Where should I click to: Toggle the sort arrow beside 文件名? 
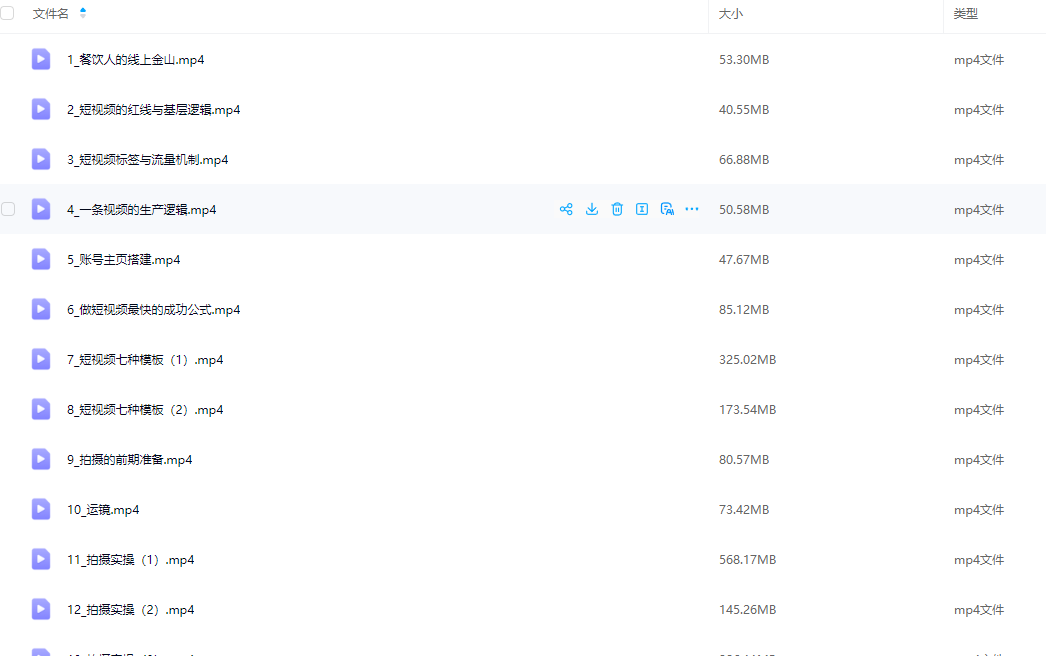pyautogui.click(x=83, y=13)
